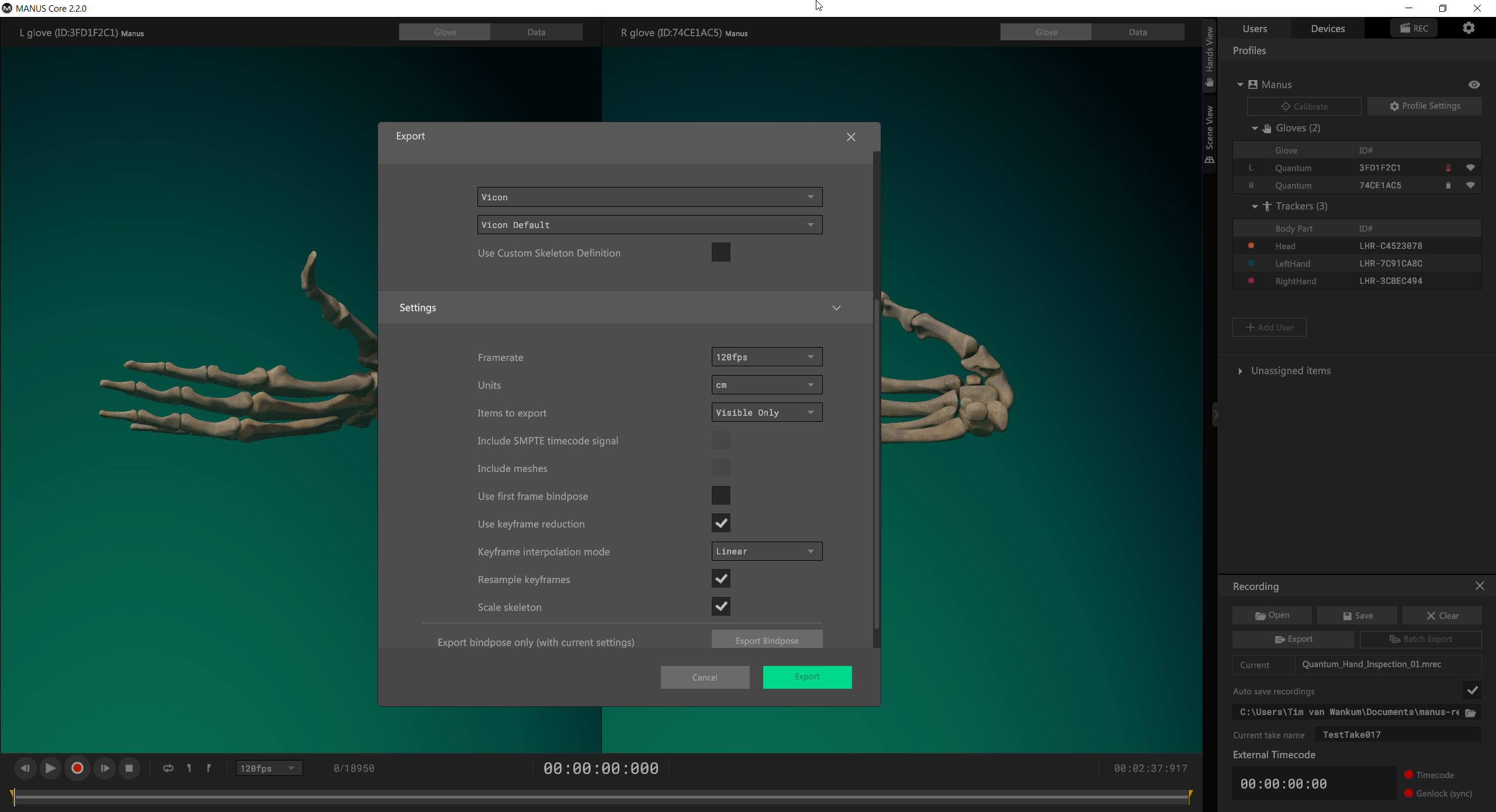Toggle the loop playback icon
The image size is (1496, 812).
click(x=168, y=768)
